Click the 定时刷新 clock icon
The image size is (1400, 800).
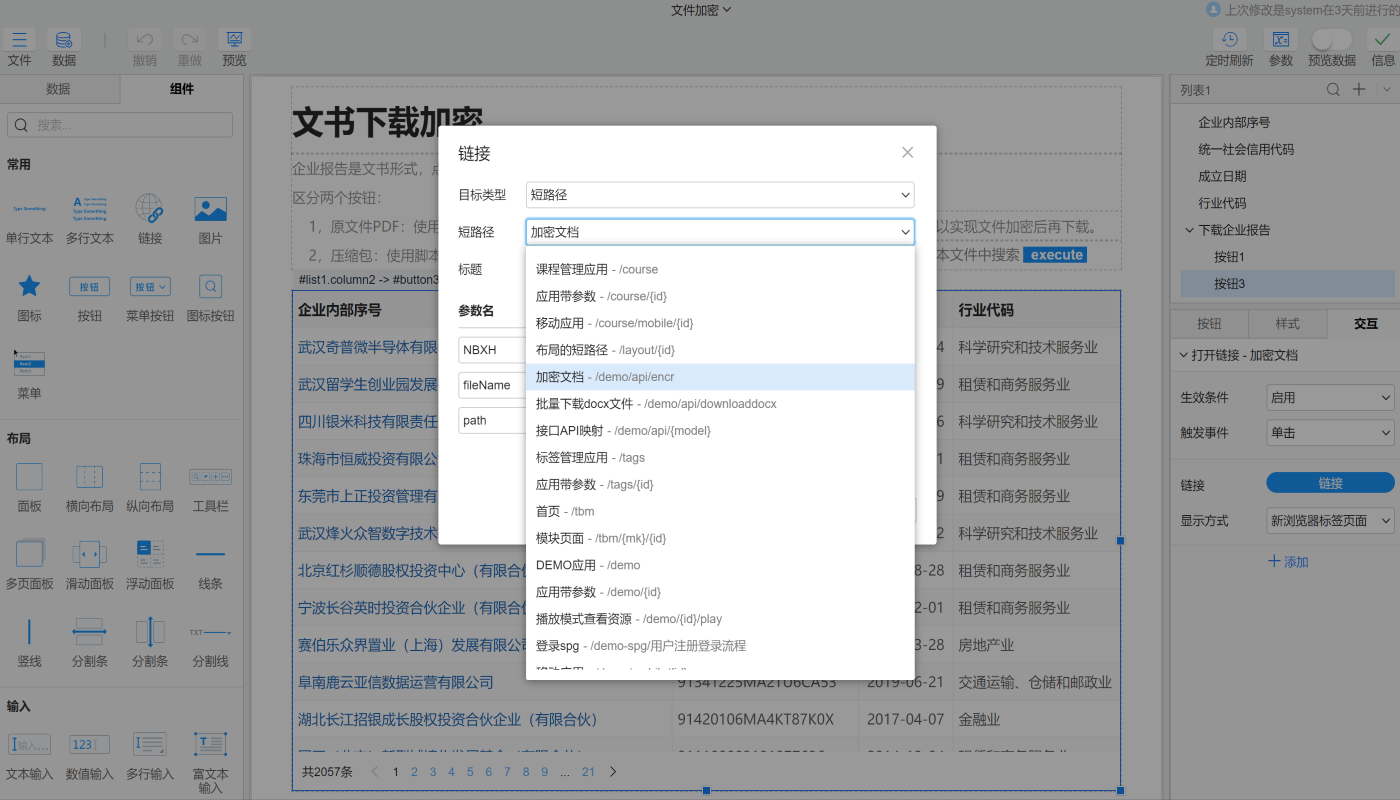pyautogui.click(x=1229, y=40)
